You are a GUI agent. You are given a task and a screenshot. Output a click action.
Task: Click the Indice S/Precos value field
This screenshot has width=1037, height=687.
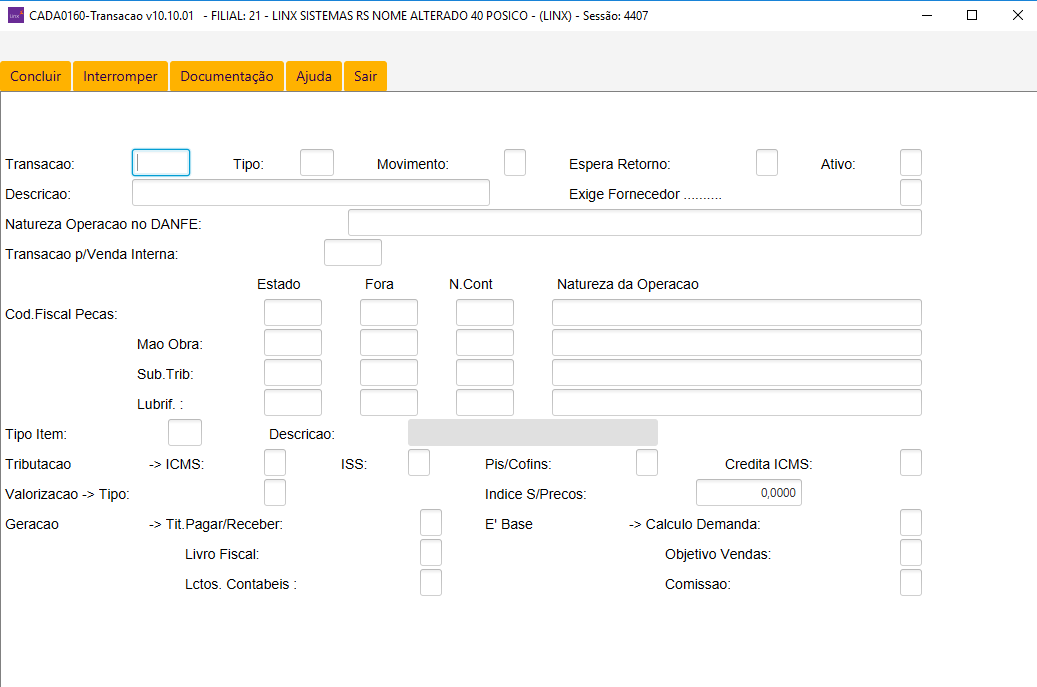(x=749, y=493)
